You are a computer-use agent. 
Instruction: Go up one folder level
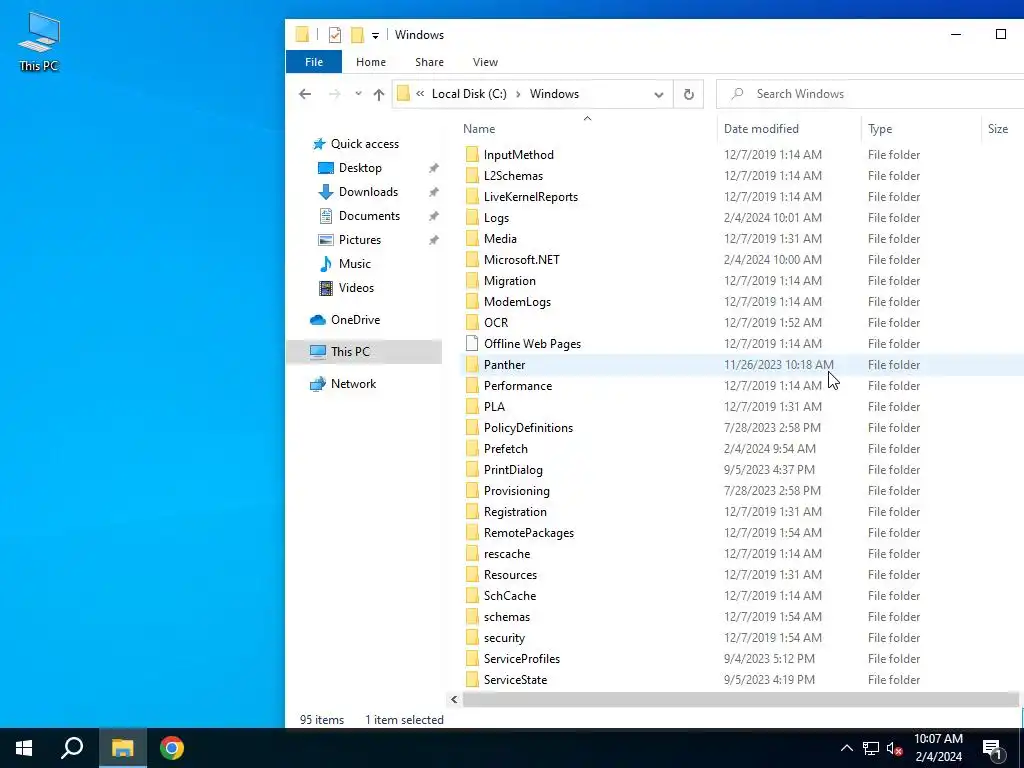379,94
